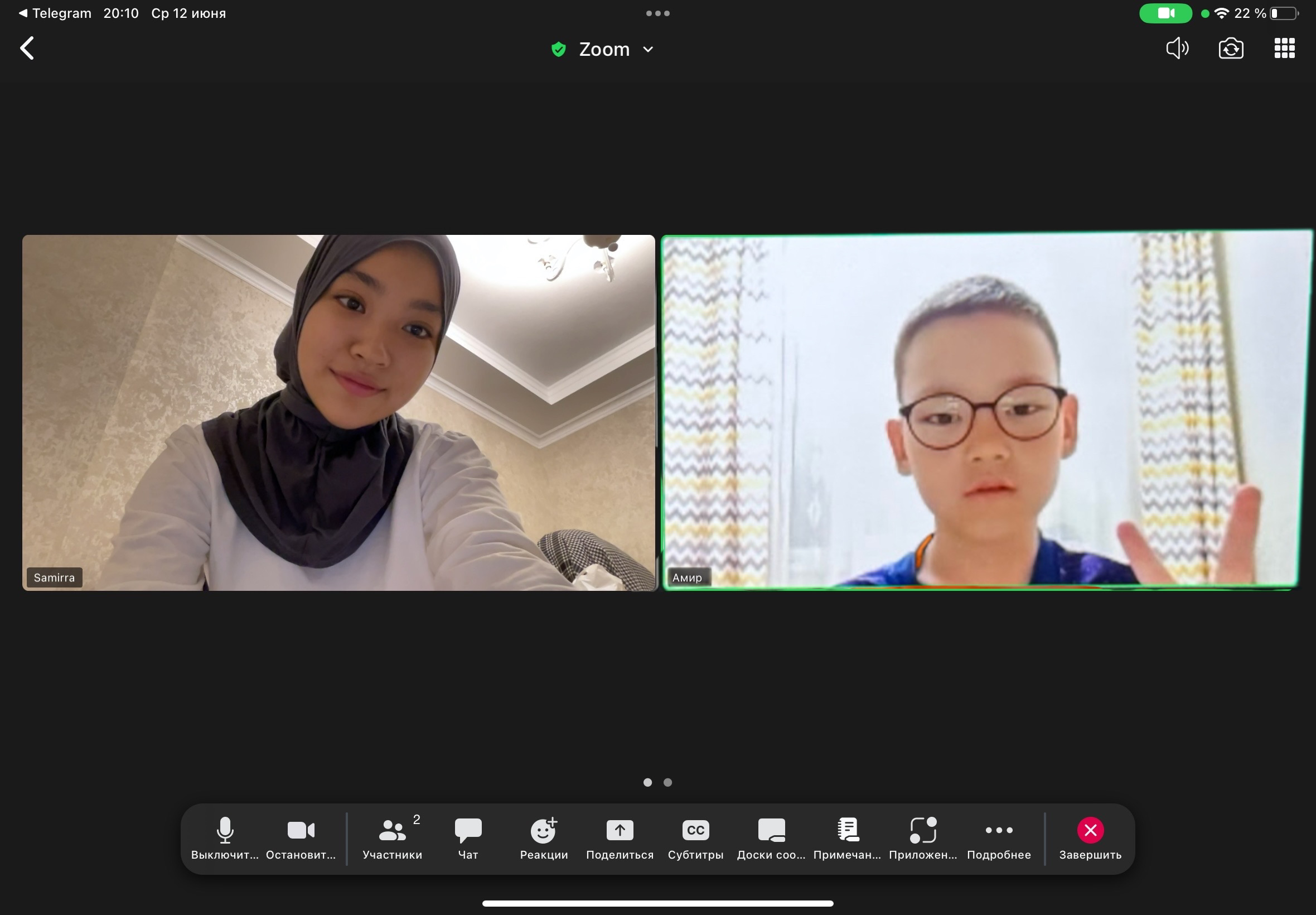Change layout with the gallery grid icon

click(x=1284, y=48)
